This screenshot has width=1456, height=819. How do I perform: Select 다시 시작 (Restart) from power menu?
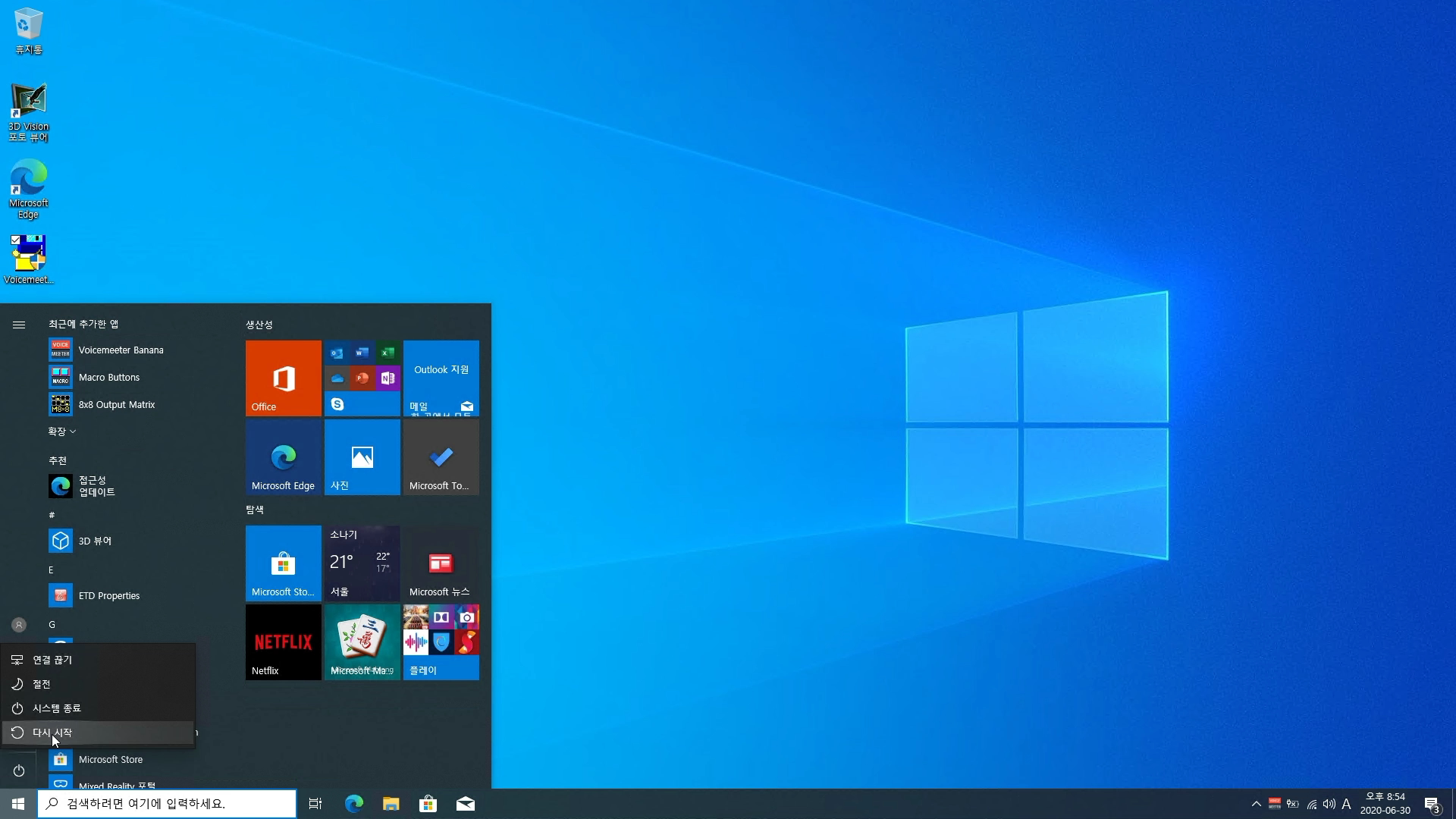(52, 733)
